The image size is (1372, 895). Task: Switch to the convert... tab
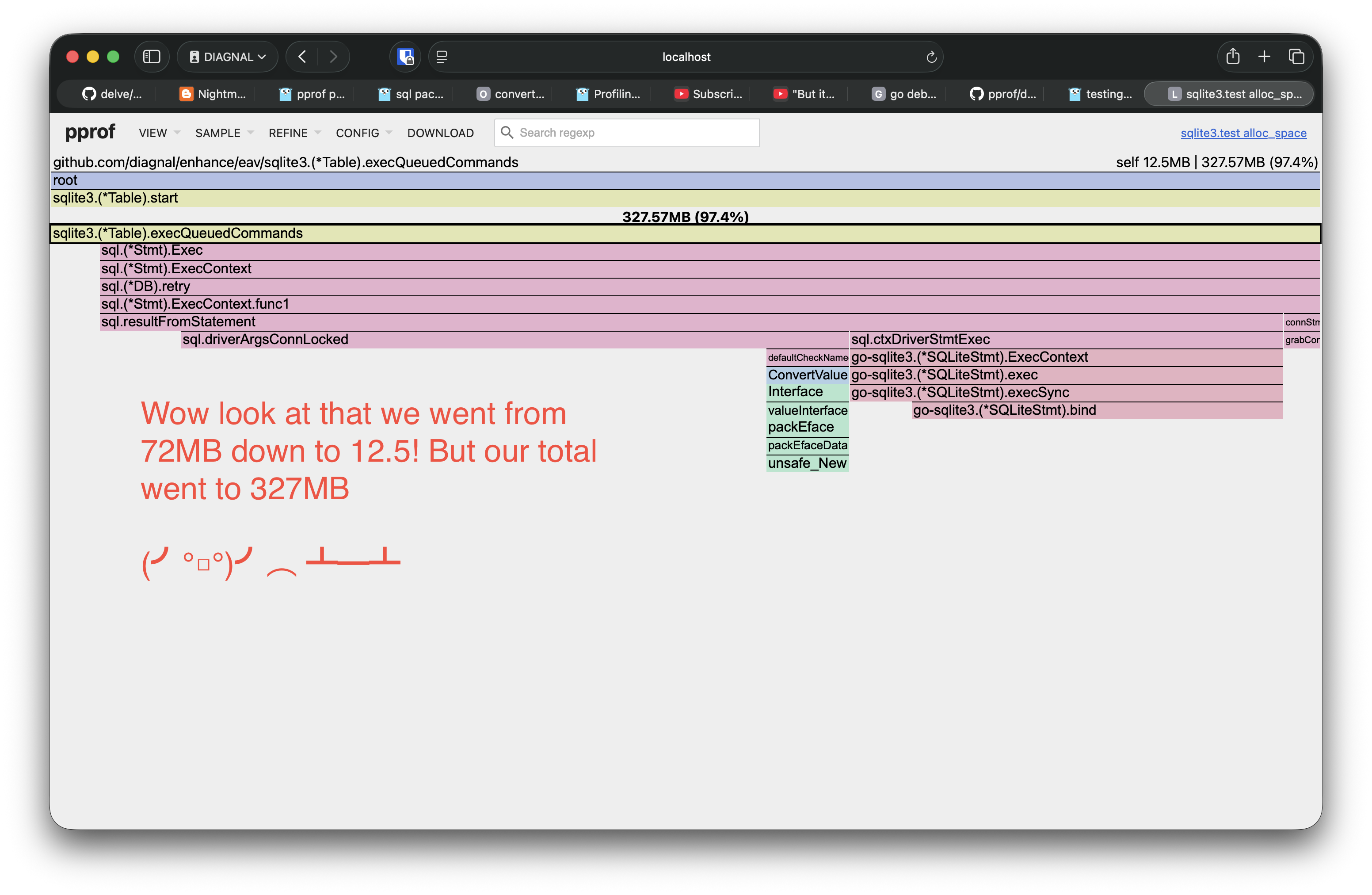pyautogui.click(x=510, y=94)
